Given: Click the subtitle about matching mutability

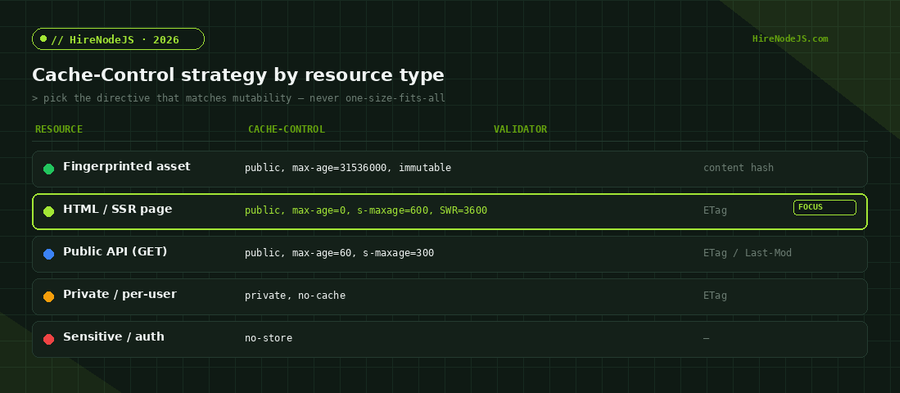Looking at the screenshot, I should (239, 98).
